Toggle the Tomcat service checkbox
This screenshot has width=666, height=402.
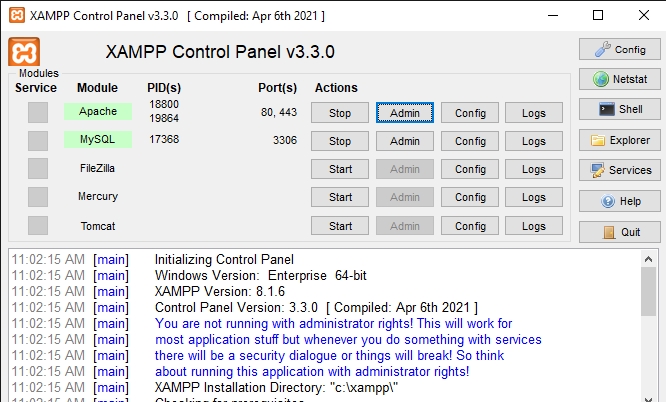click(x=38, y=226)
